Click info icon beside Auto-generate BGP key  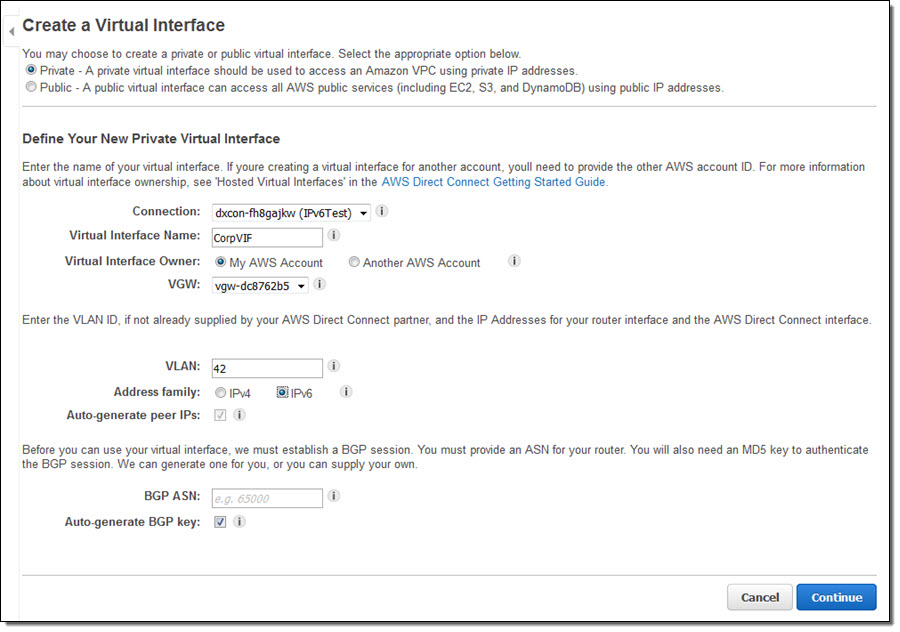240,522
